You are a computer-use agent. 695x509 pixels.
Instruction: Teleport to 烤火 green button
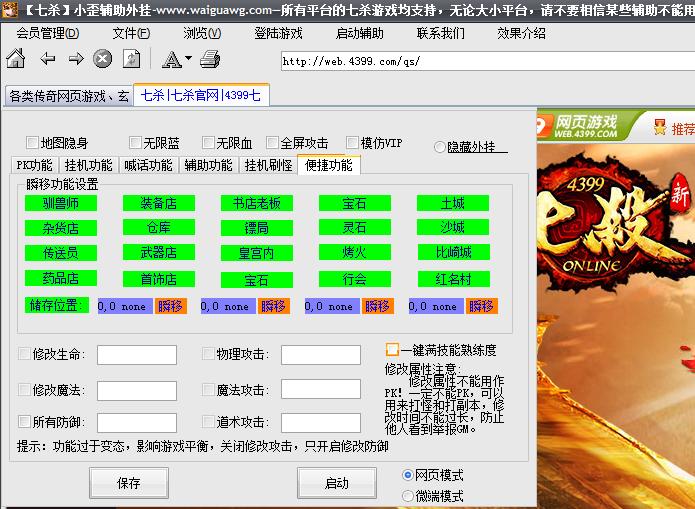(355, 252)
